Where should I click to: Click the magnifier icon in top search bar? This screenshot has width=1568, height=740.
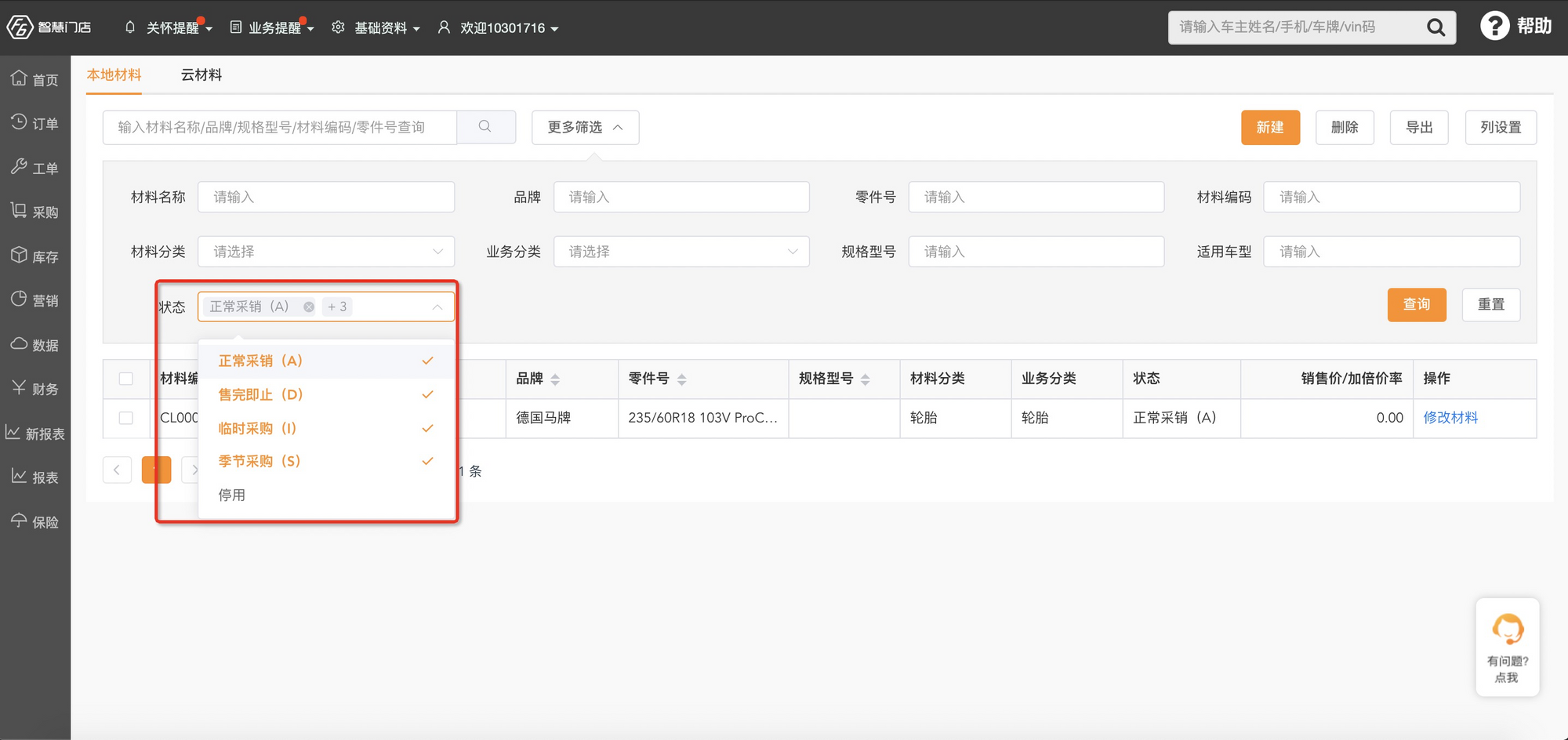click(x=1436, y=27)
